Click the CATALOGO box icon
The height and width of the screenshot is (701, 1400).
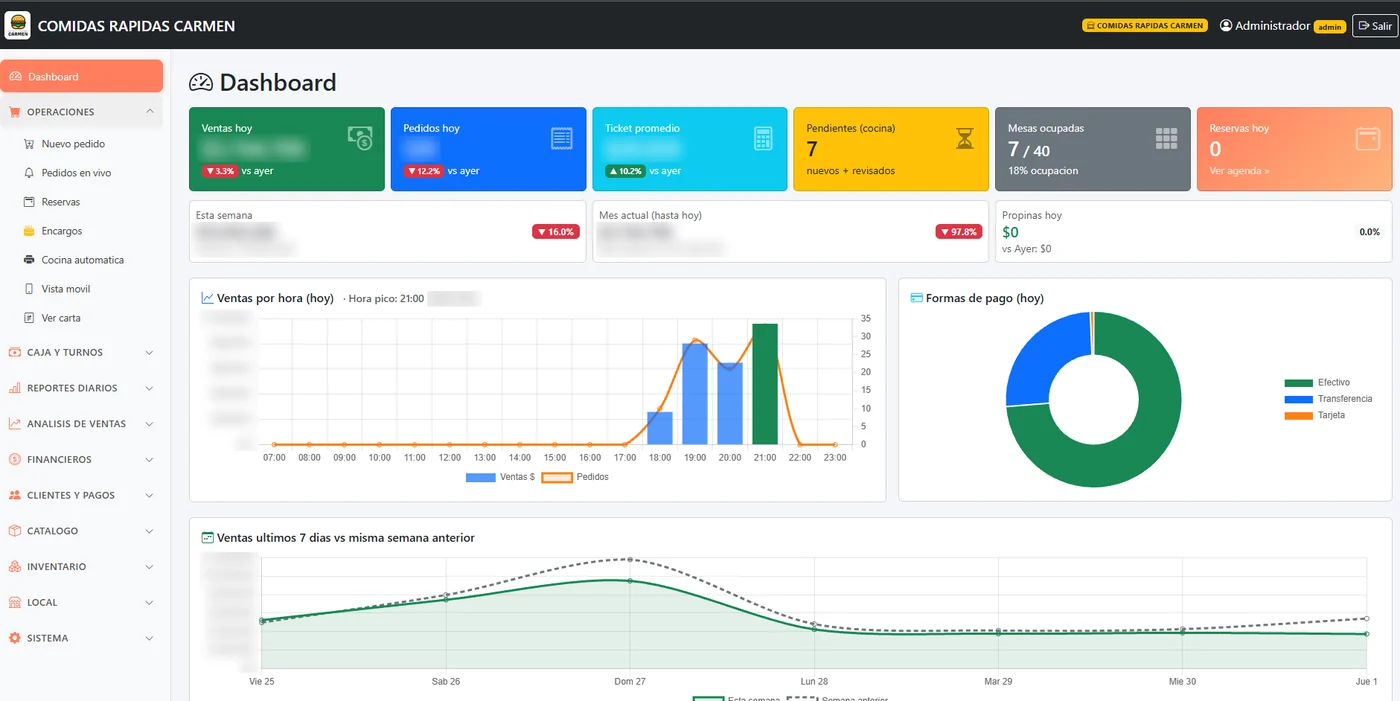[15, 531]
